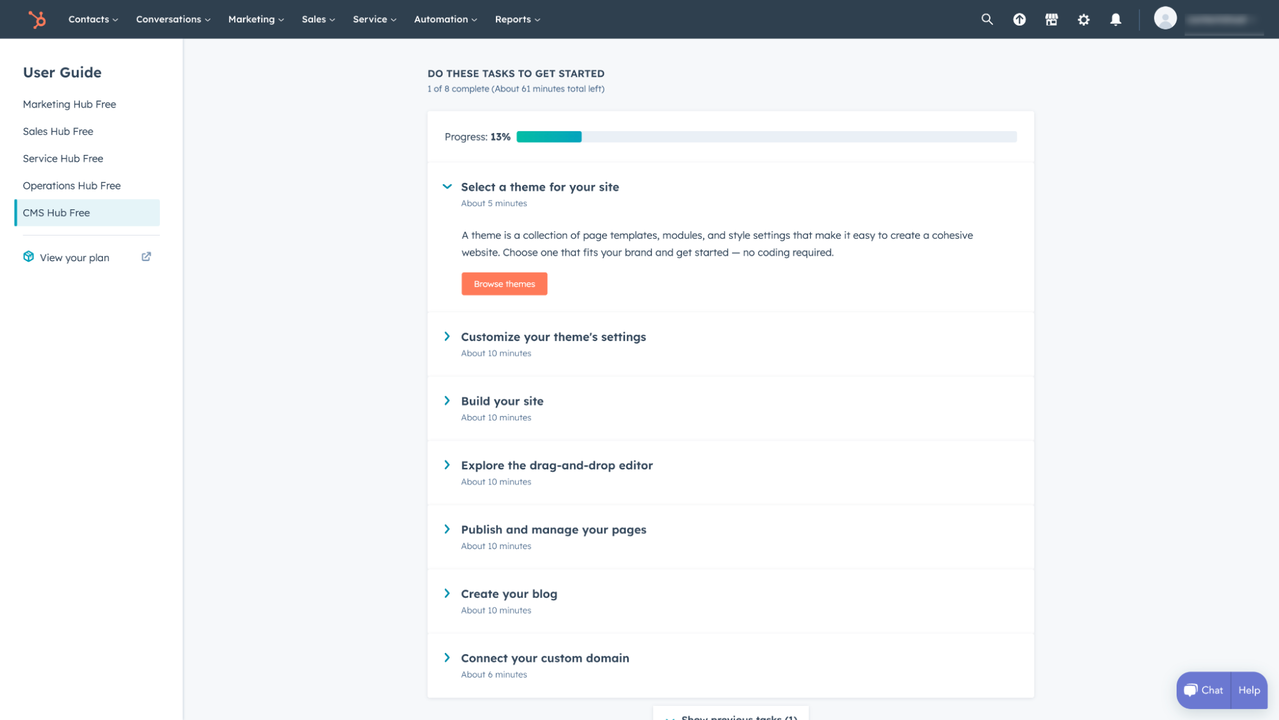This screenshot has height=720, width=1279.
Task: Click the Marketplace storefront icon
Action: coord(1051,19)
